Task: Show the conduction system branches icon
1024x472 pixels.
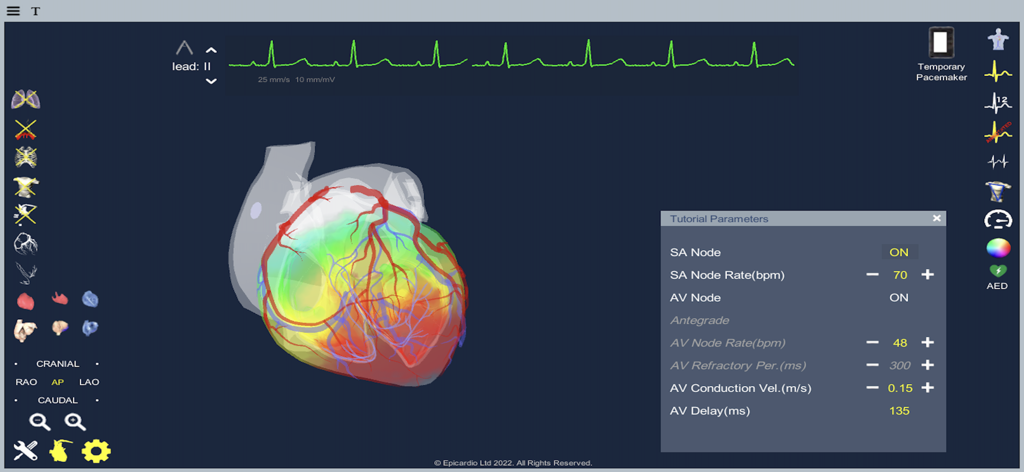Action: (25, 272)
